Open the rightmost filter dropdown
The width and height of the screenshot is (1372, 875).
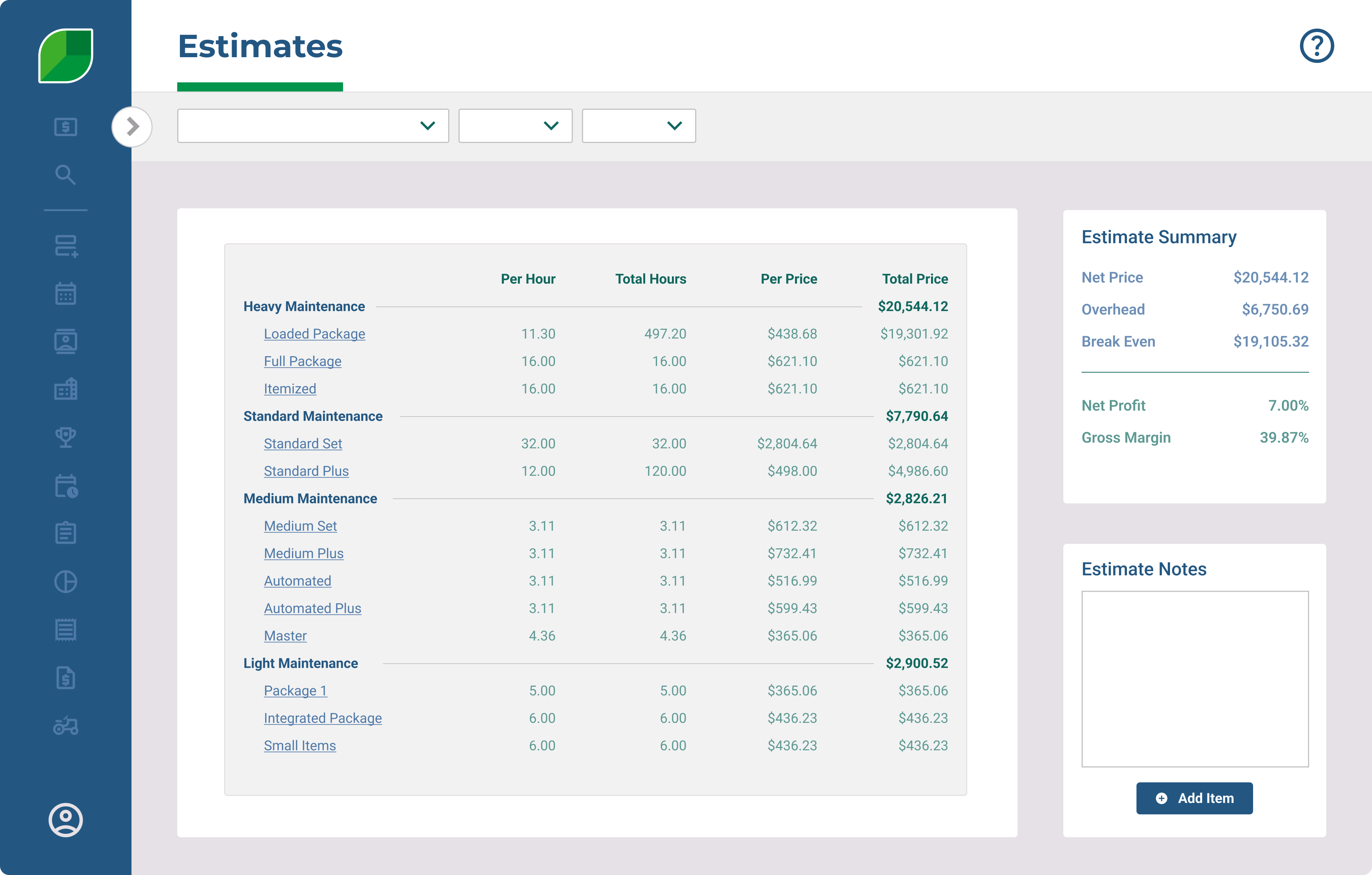point(638,125)
